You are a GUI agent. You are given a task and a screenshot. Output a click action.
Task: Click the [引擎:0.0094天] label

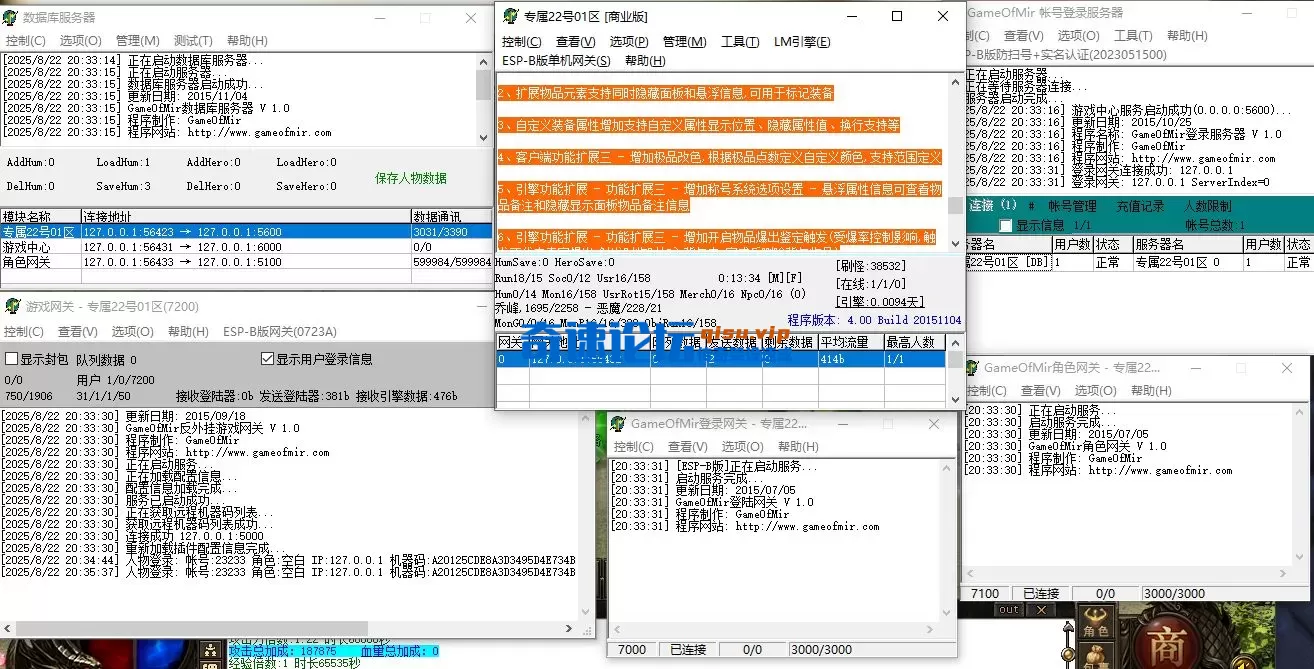pos(879,301)
